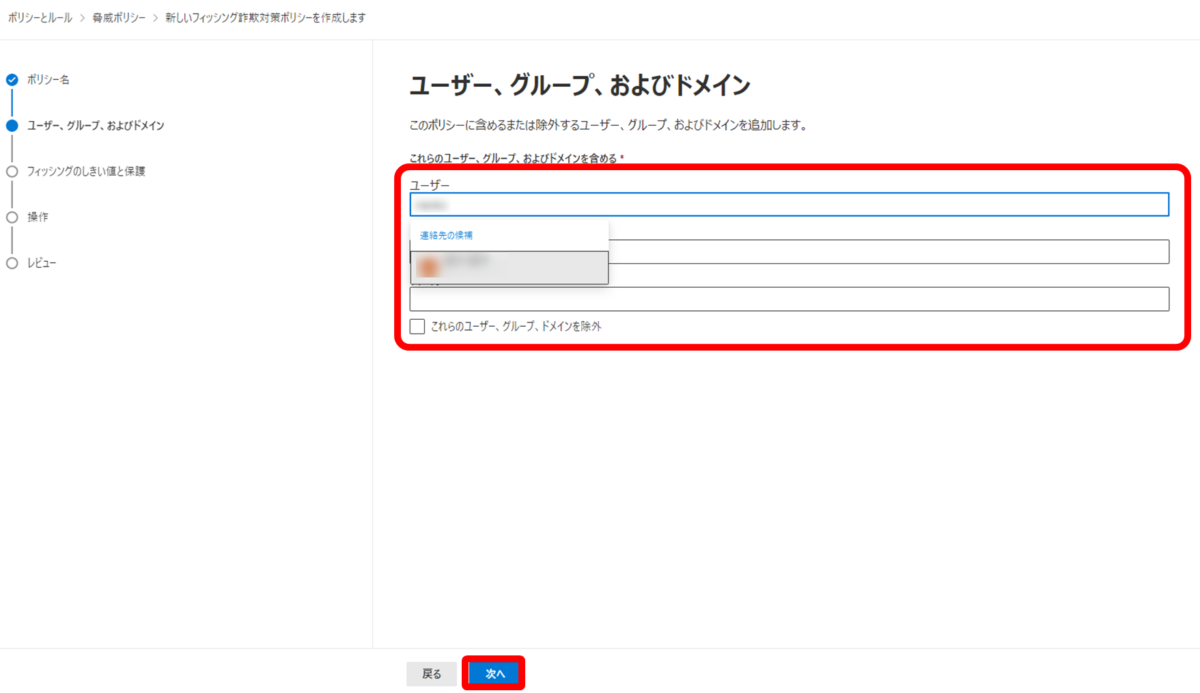Navigate to ポリシーとルール breadcrumb

pyautogui.click(x=42, y=17)
